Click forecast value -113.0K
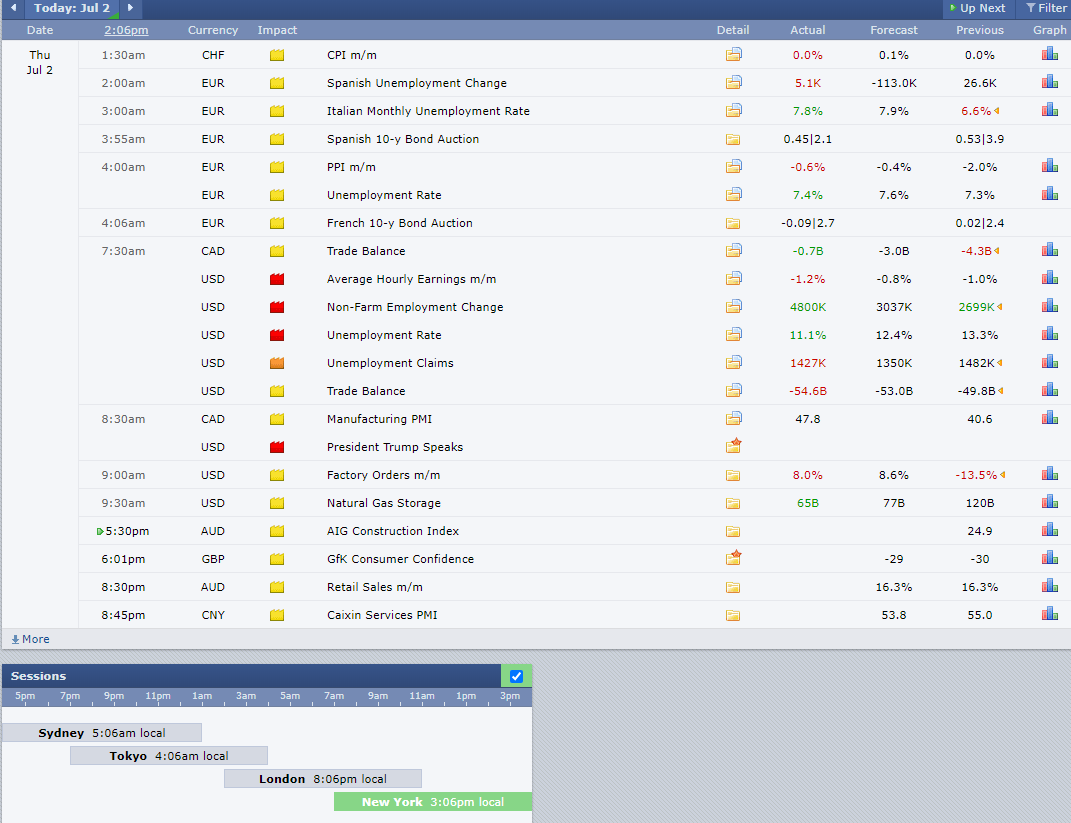This screenshot has height=823, width=1071. pyautogui.click(x=893, y=83)
